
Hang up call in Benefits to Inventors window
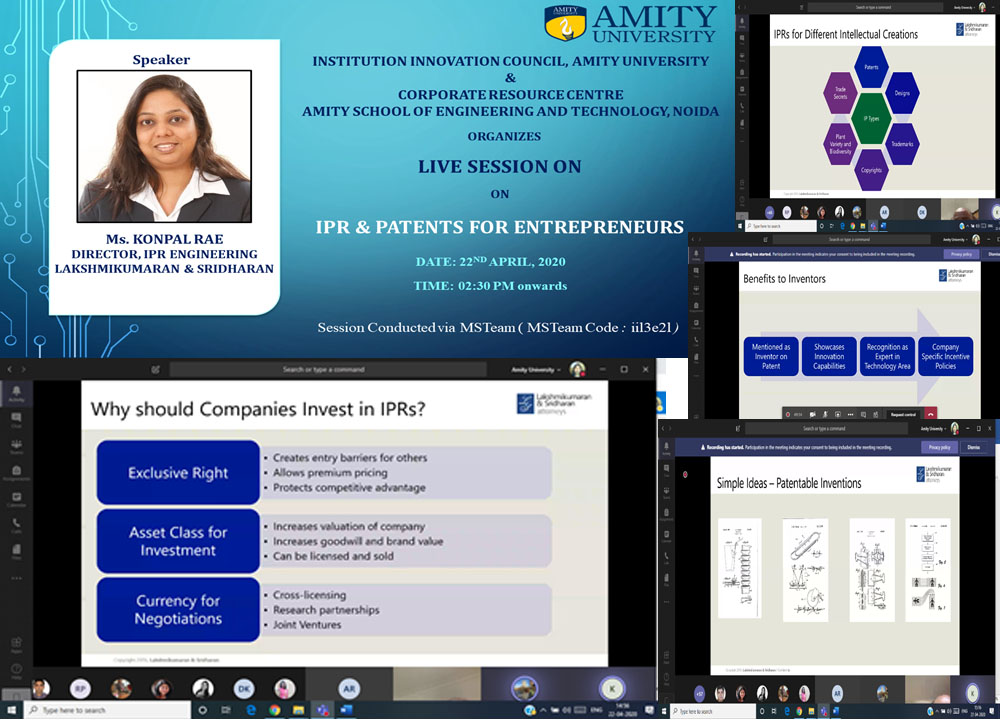pos(930,414)
